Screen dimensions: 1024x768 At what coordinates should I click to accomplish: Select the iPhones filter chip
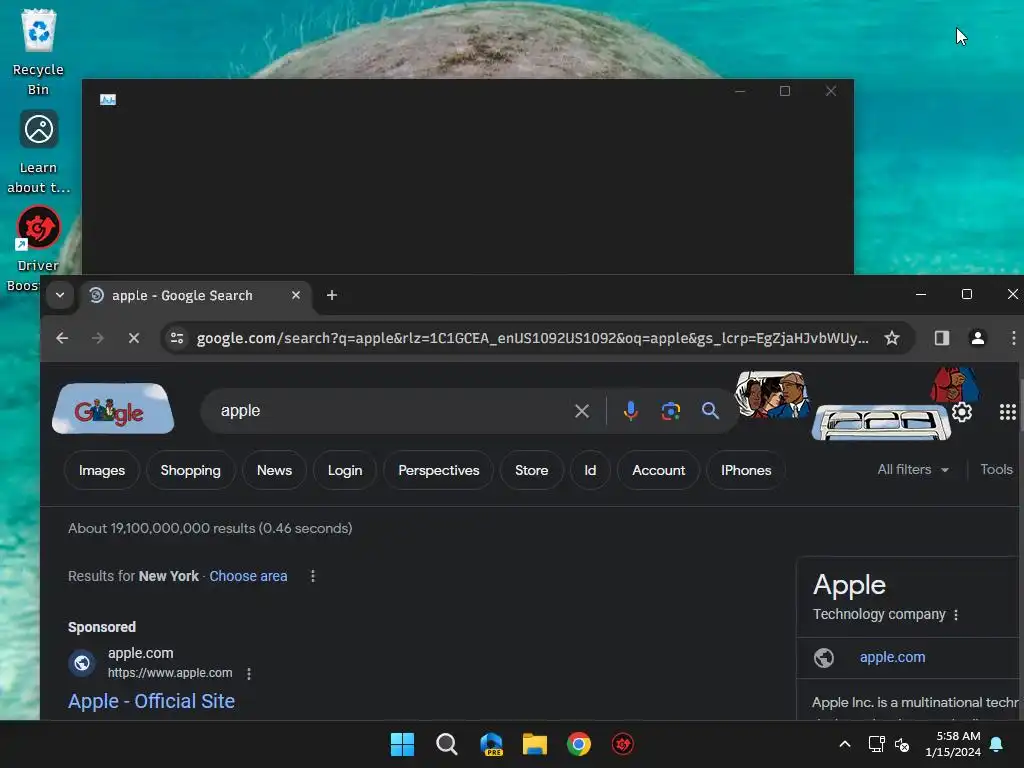coord(746,470)
